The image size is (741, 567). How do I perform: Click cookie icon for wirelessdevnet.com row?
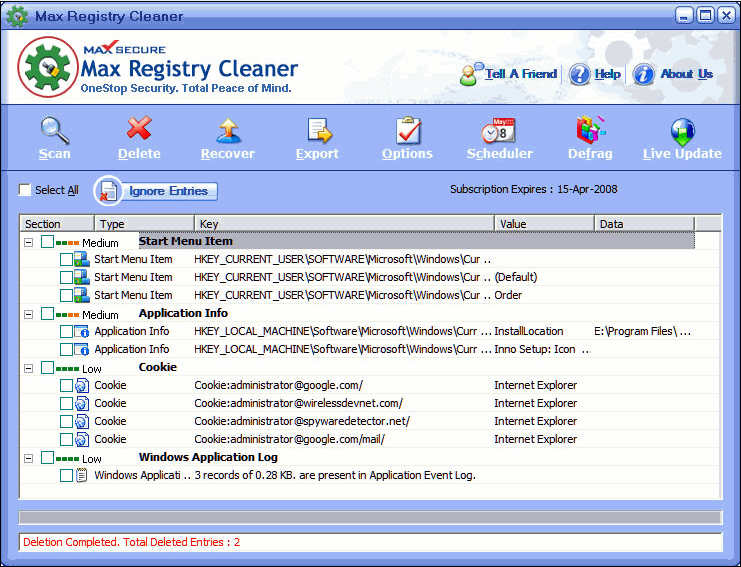[x=81, y=403]
